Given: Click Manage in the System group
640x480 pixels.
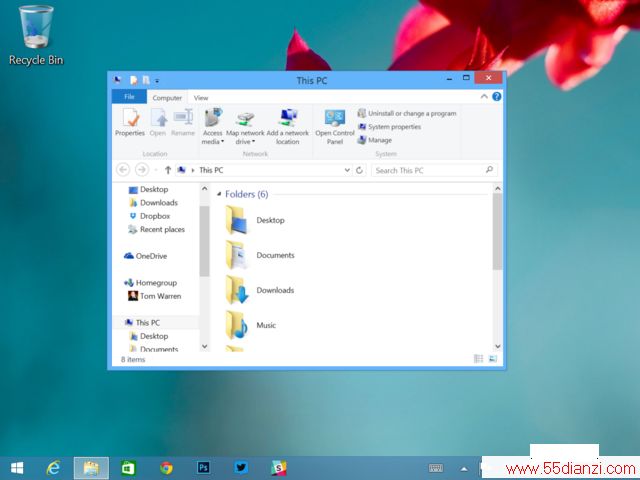Looking at the screenshot, I should tap(375, 140).
